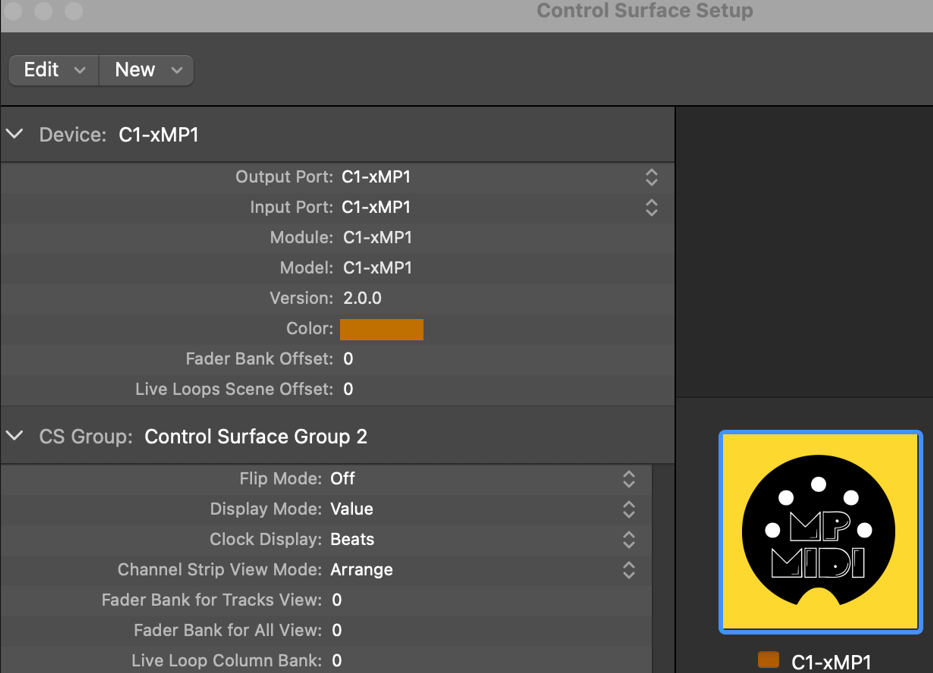The width and height of the screenshot is (933, 673).
Task: Open the Display Mode popup arrows
Action: 629,509
